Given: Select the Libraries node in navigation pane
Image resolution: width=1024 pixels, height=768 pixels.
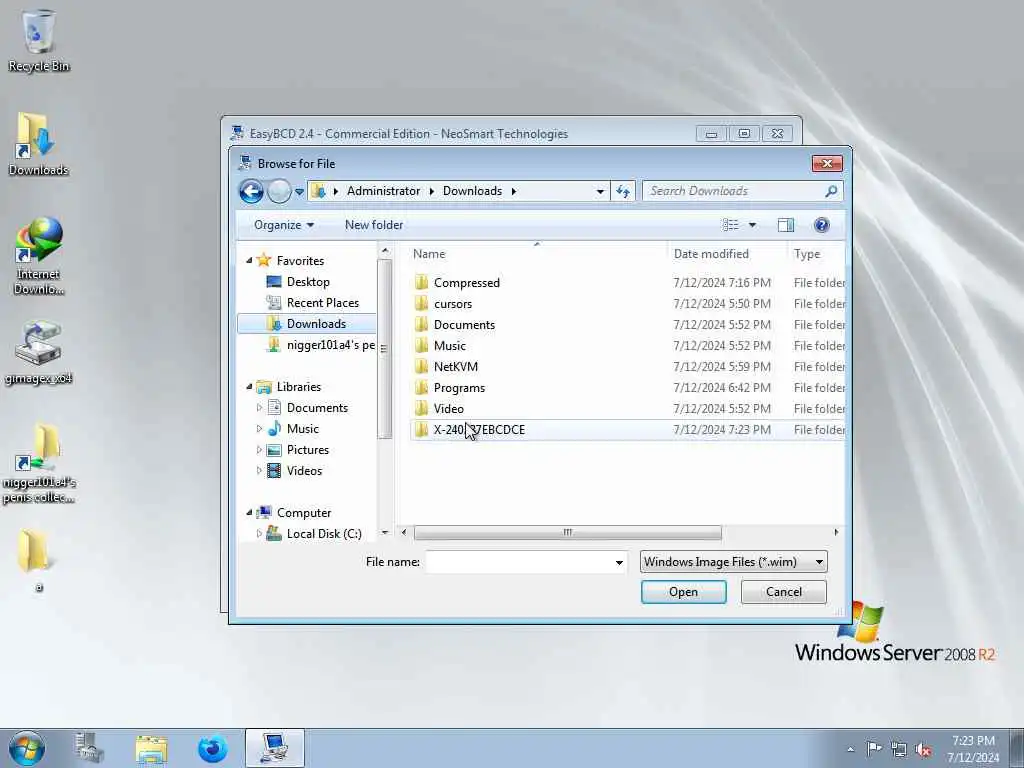Looking at the screenshot, I should click(298, 387).
